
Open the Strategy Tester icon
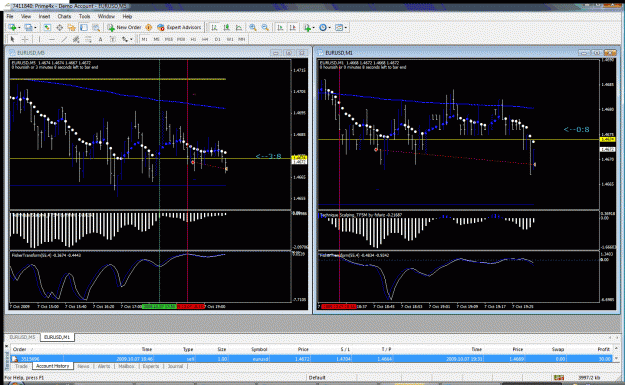(x=96, y=28)
